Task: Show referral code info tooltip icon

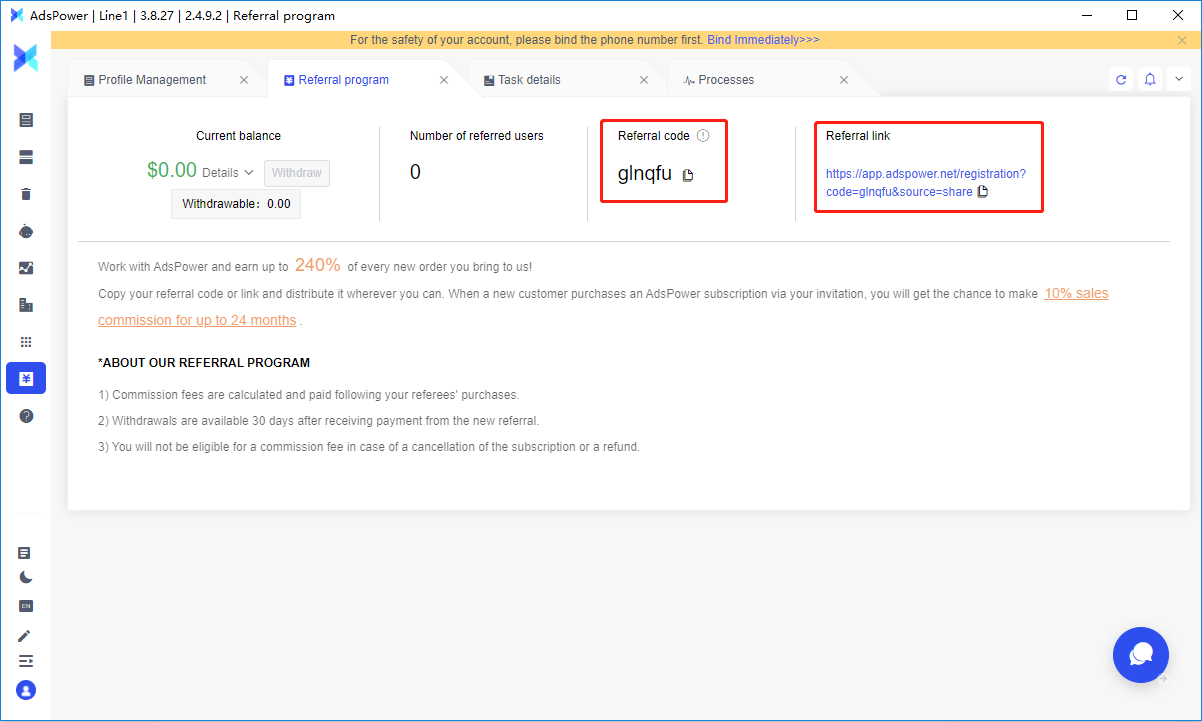Action: point(703,135)
